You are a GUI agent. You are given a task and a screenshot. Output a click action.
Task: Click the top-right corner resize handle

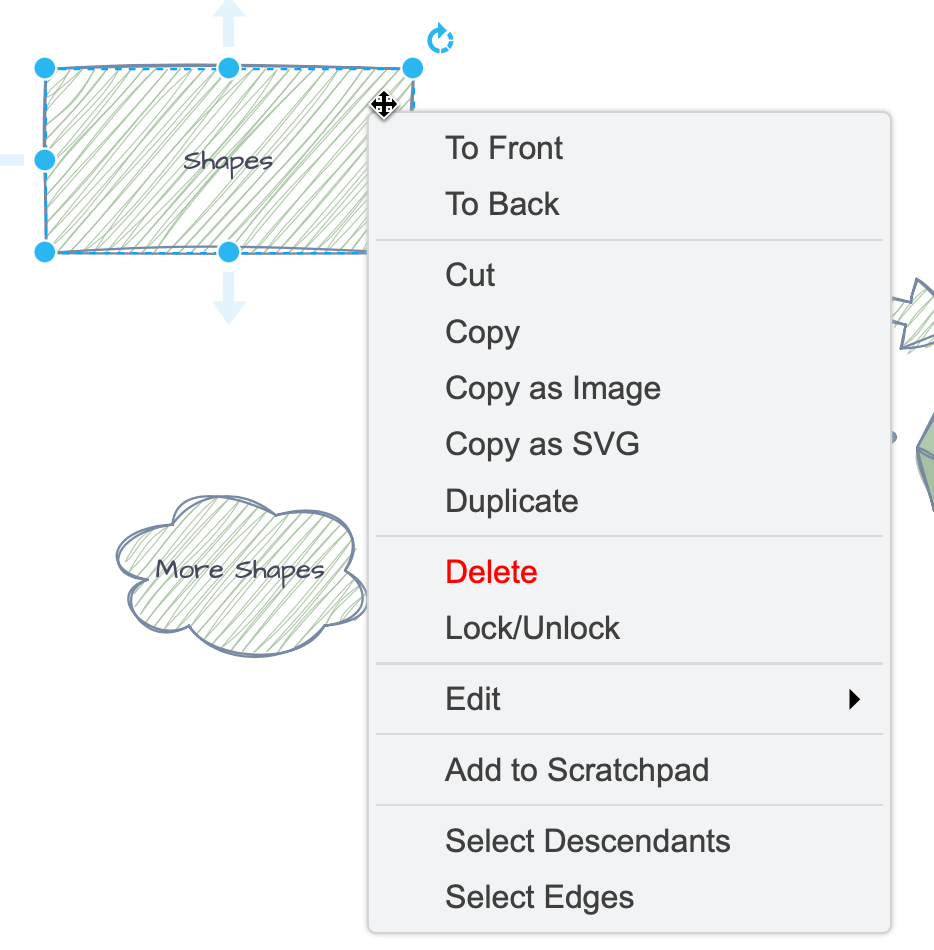coord(413,67)
